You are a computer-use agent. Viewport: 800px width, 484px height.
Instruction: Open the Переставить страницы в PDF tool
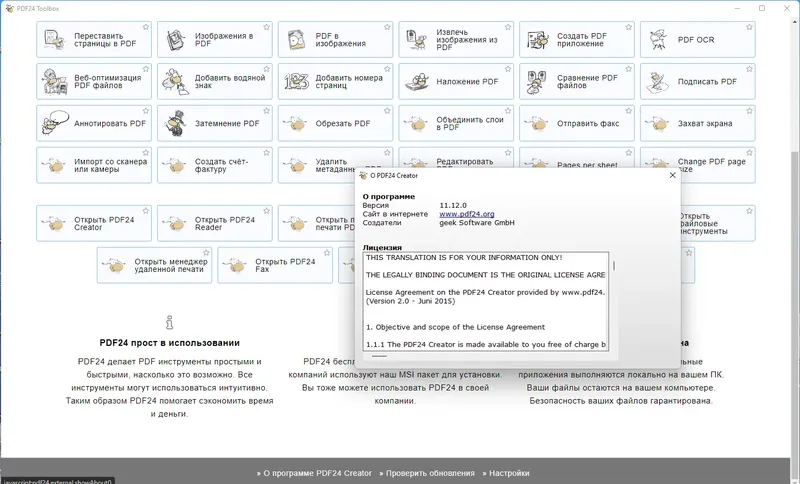94,40
